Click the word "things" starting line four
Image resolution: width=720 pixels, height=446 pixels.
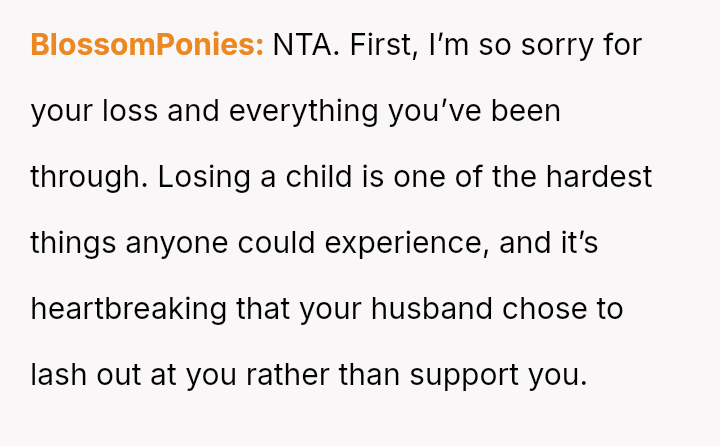[x=73, y=243]
